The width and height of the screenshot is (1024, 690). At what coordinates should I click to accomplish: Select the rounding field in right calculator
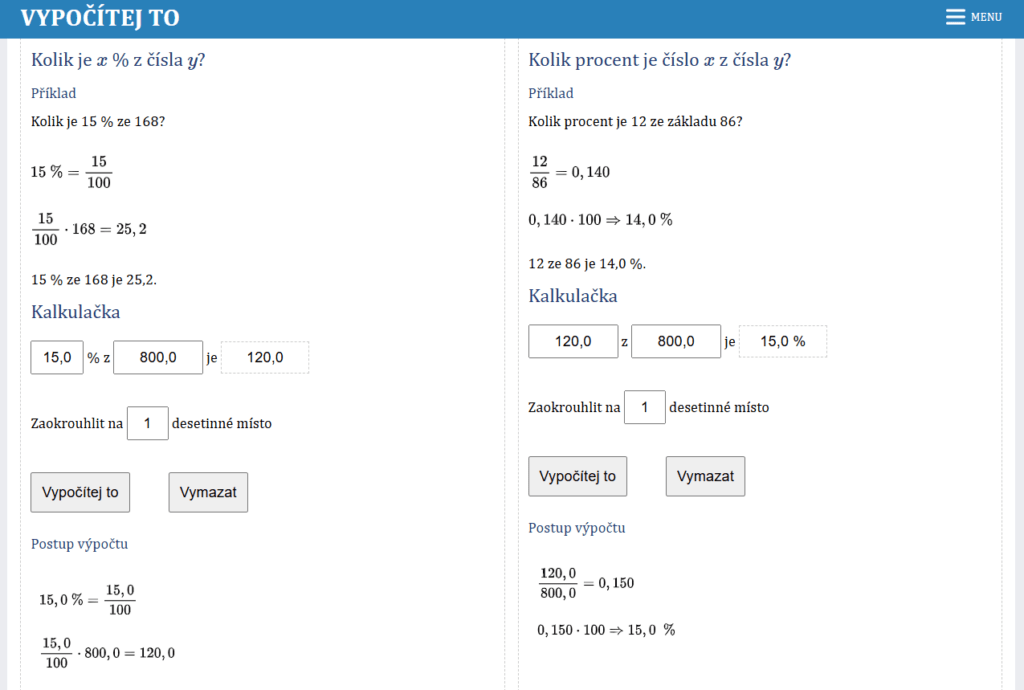click(x=645, y=407)
